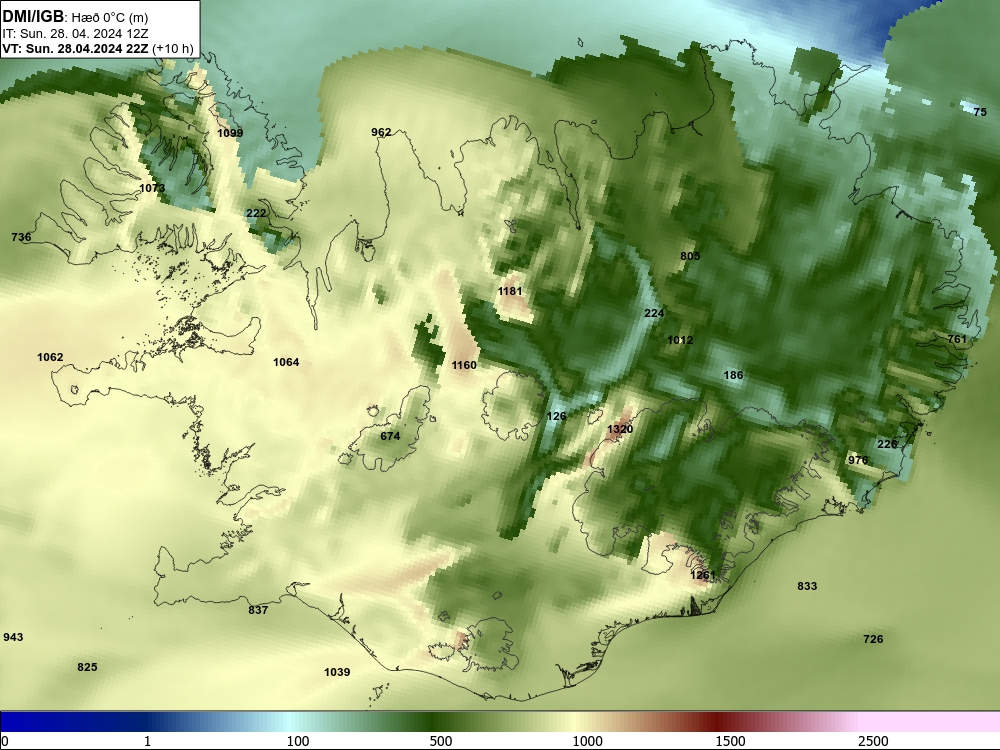
Task: Click the 1000 tick on color scale
Action: click(587, 741)
